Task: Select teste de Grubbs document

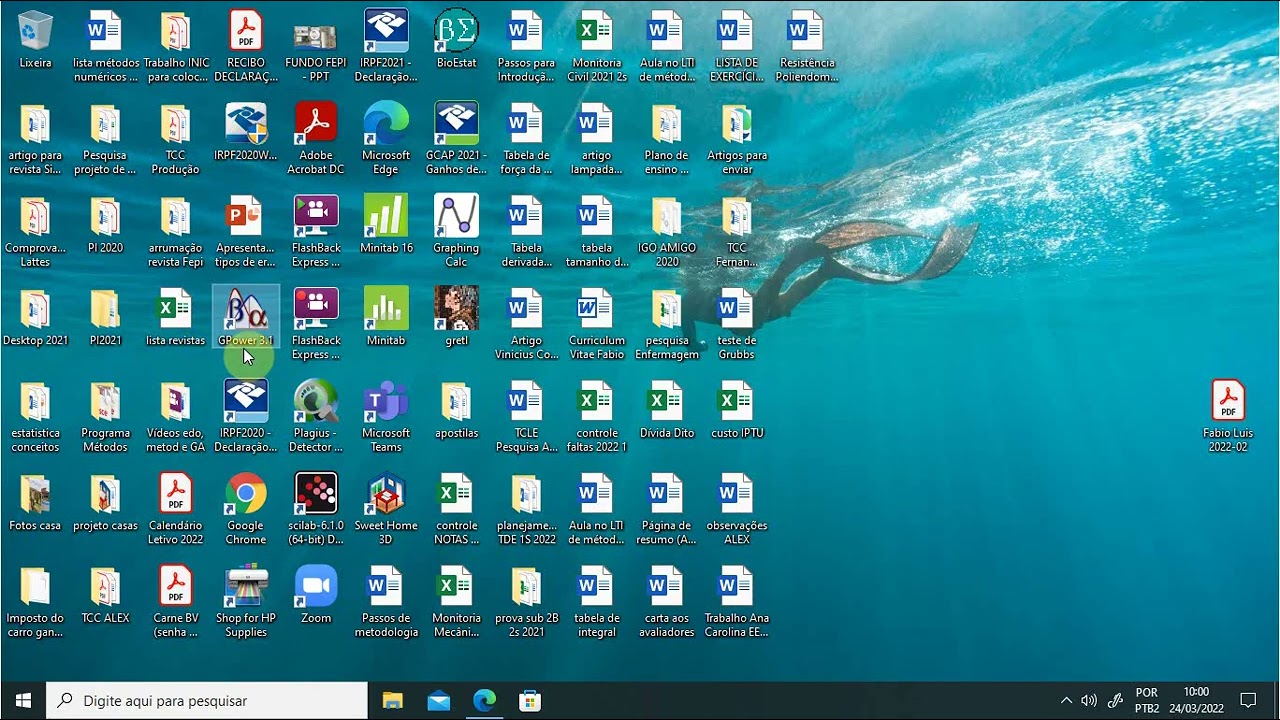Action: point(737,324)
